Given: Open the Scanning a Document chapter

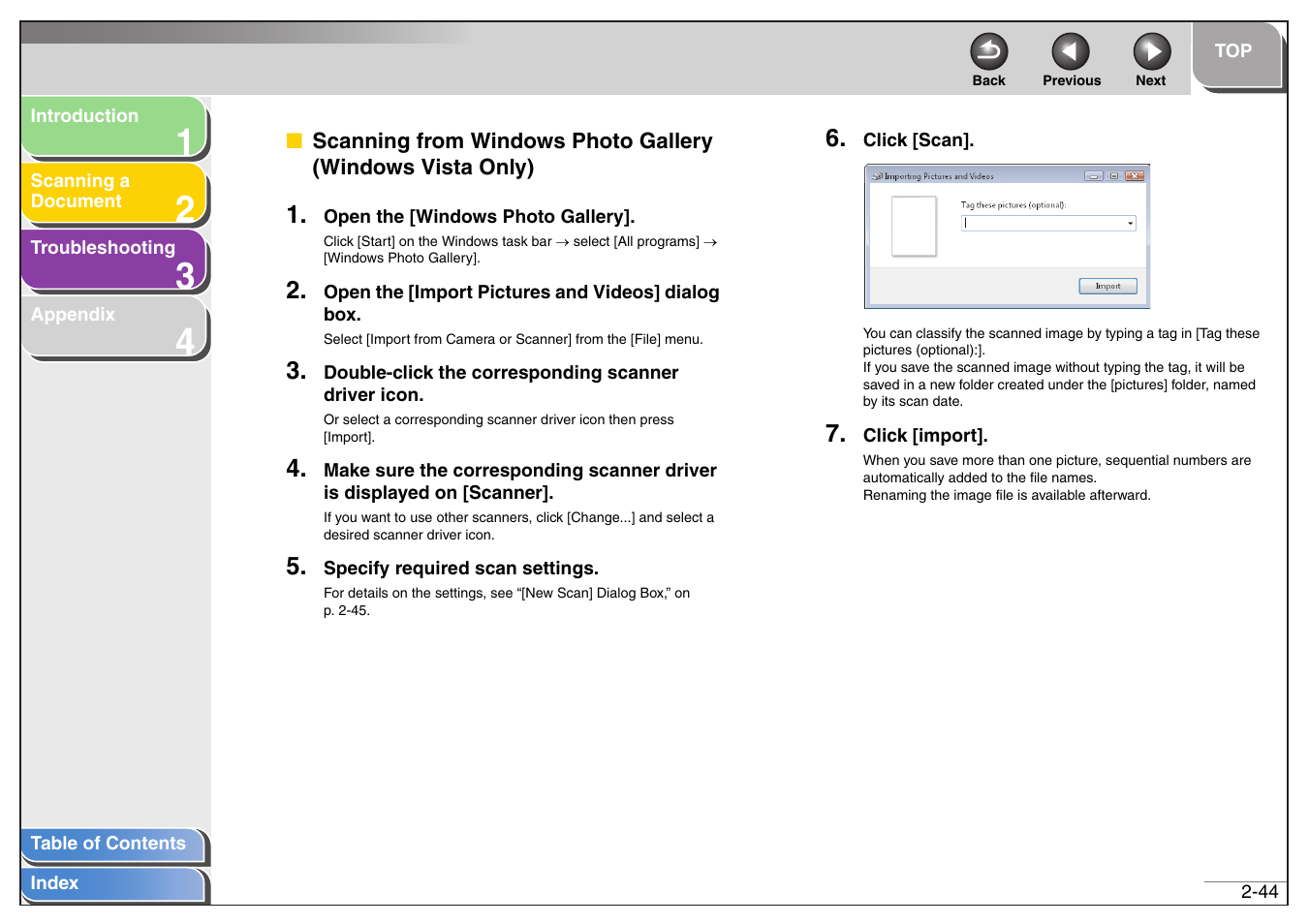Looking at the screenshot, I should 113,193.
